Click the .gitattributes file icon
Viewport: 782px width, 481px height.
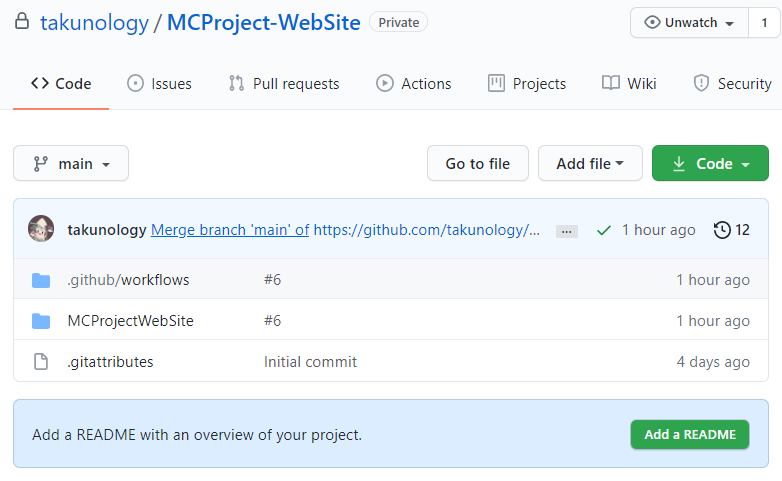click(41, 362)
